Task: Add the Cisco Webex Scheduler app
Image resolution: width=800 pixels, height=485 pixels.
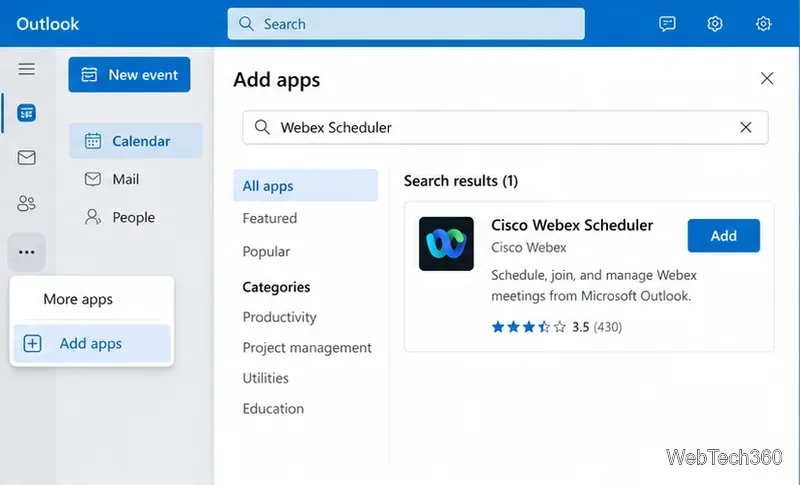Action: 723,236
